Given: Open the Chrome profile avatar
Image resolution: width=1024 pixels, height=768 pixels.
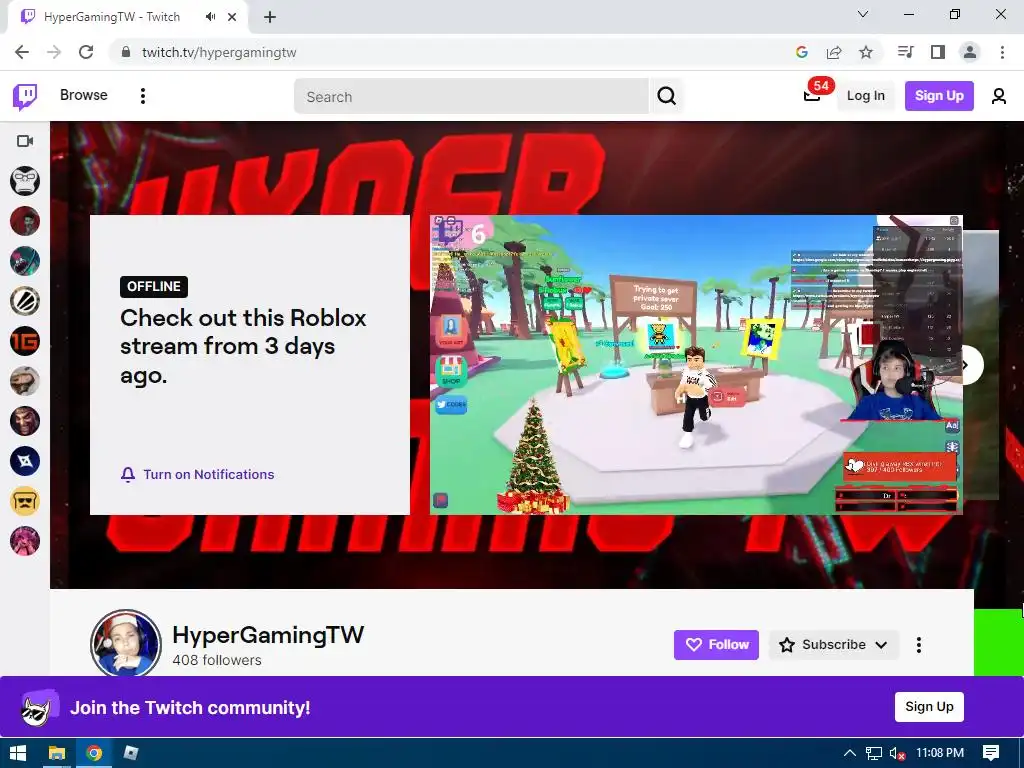Looking at the screenshot, I should pyautogui.click(x=970, y=52).
